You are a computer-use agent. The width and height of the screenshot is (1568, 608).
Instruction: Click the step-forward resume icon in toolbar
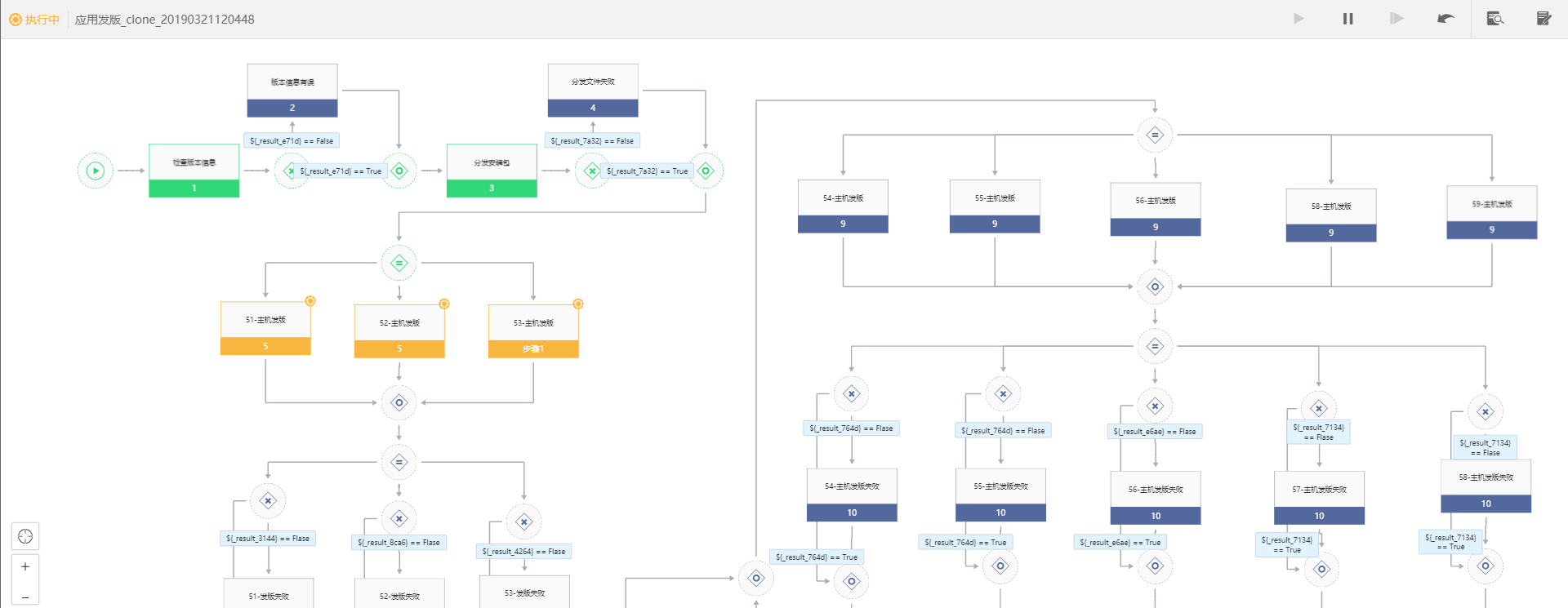click(x=1396, y=19)
